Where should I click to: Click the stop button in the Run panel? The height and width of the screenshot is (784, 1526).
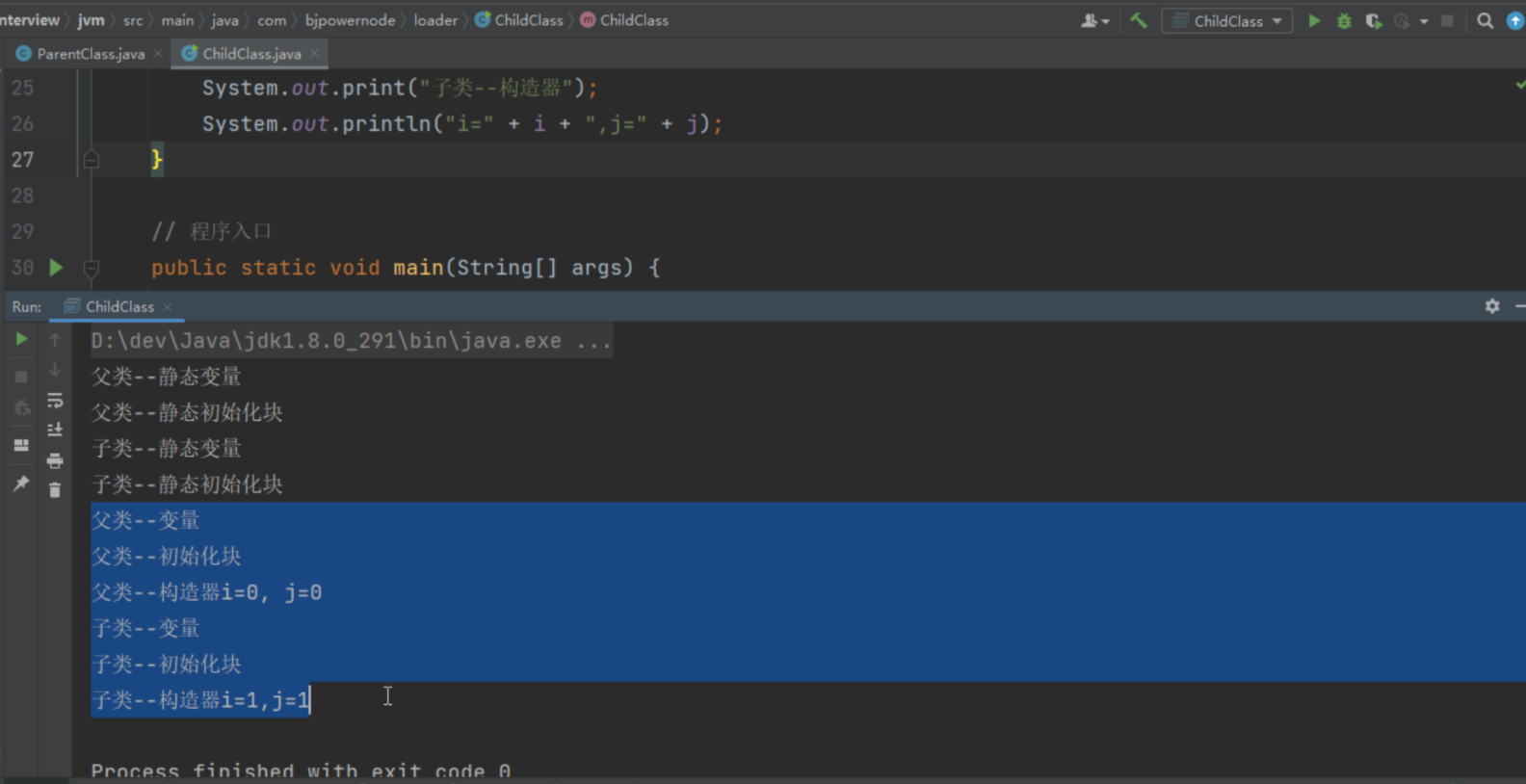click(x=21, y=377)
